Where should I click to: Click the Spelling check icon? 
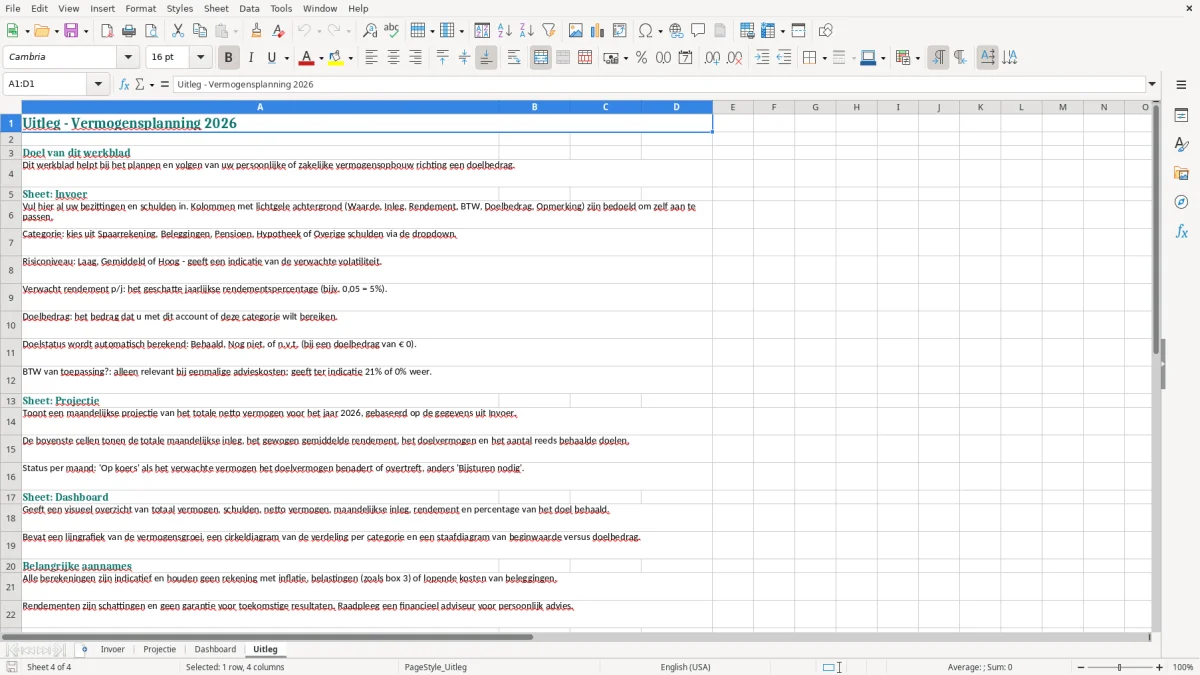[x=392, y=31]
